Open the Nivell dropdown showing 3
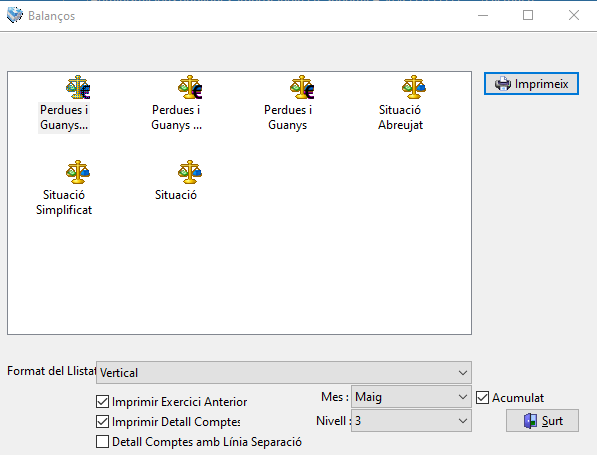The image size is (597, 455). pos(411,421)
